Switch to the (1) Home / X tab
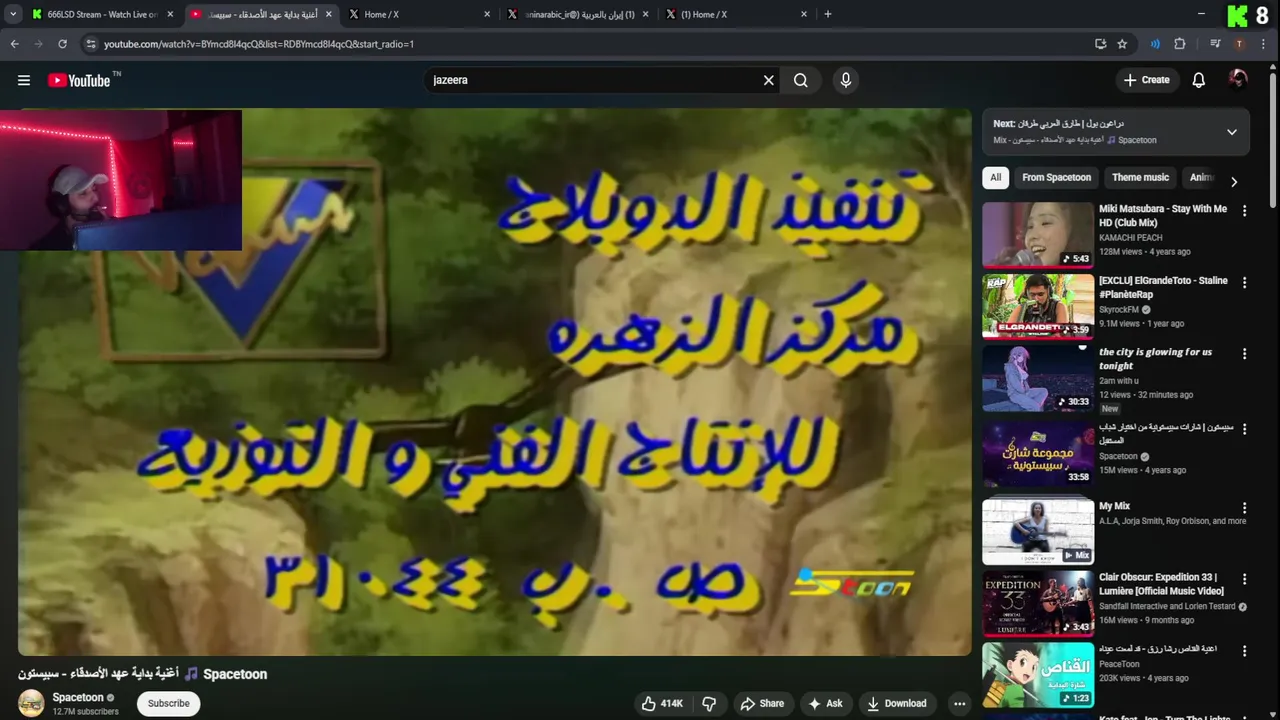This screenshot has width=1280, height=720. point(736,14)
